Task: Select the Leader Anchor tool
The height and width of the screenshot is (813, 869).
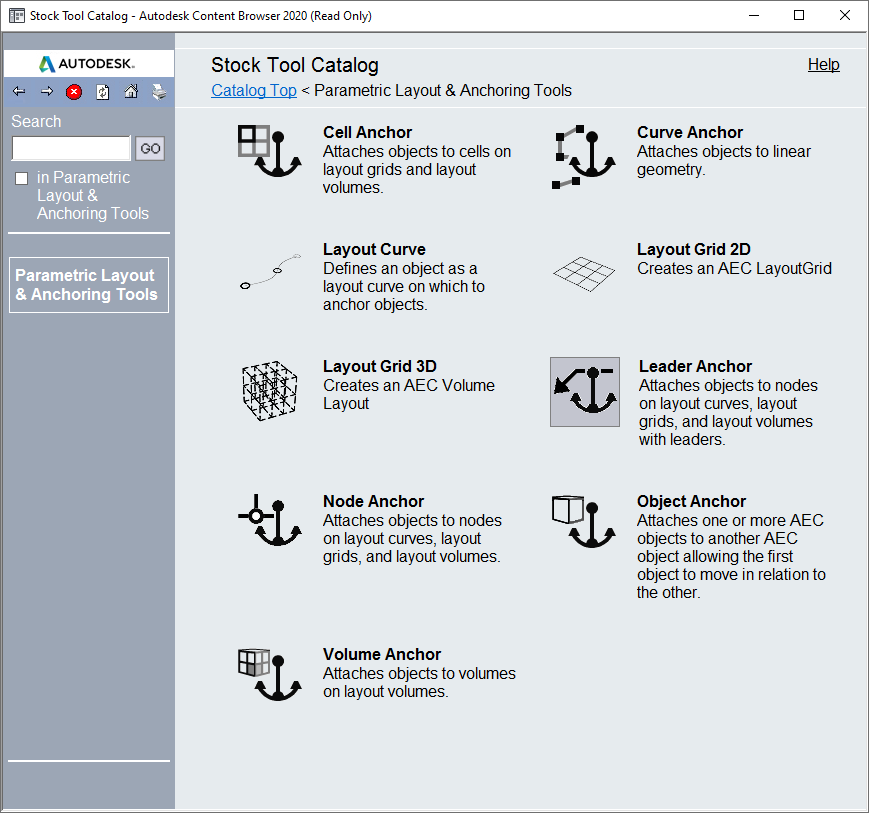Action: [x=584, y=392]
